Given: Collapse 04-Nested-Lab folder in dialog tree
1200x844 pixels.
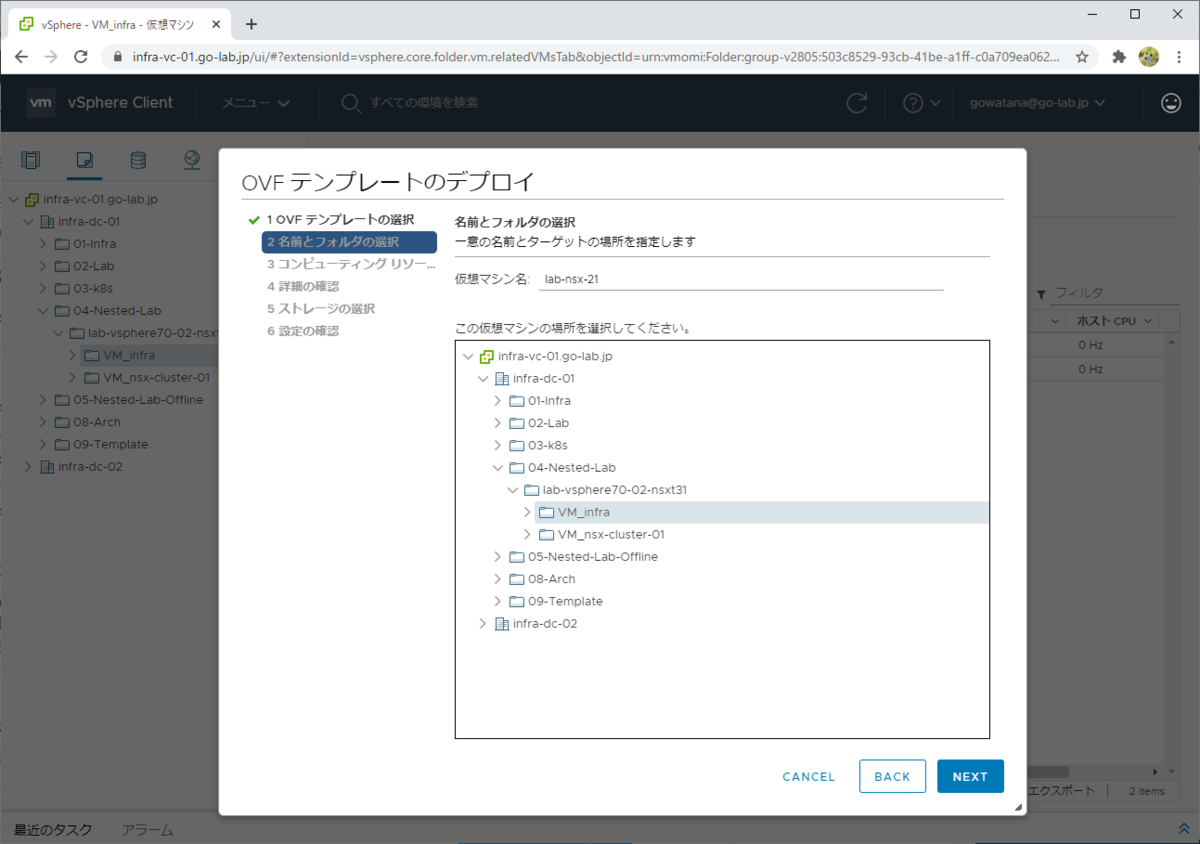Looking at the screenshot, I should (x=498, y=468).
